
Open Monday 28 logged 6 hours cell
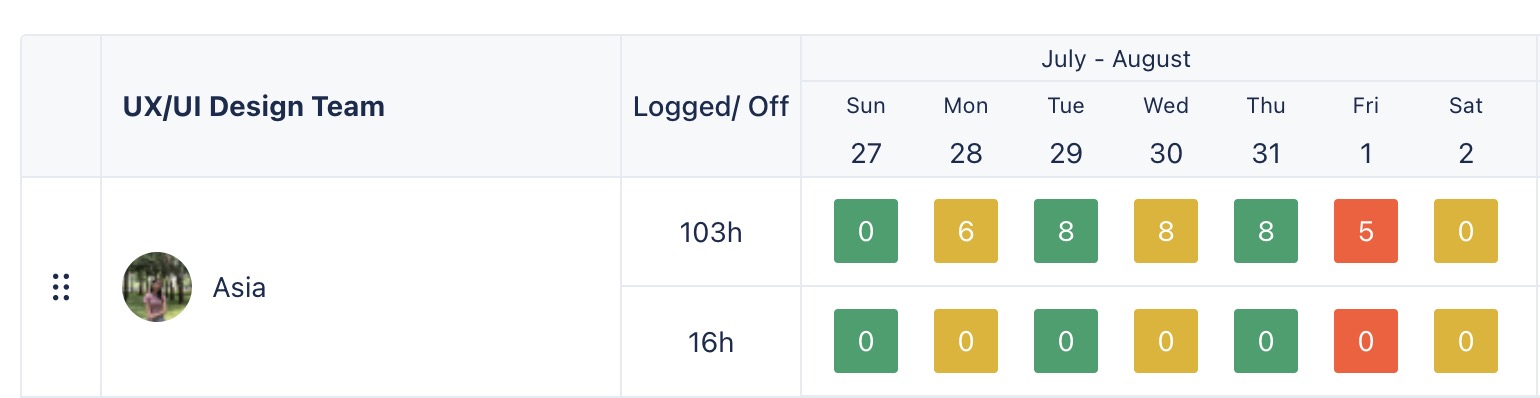coord(966,231)
